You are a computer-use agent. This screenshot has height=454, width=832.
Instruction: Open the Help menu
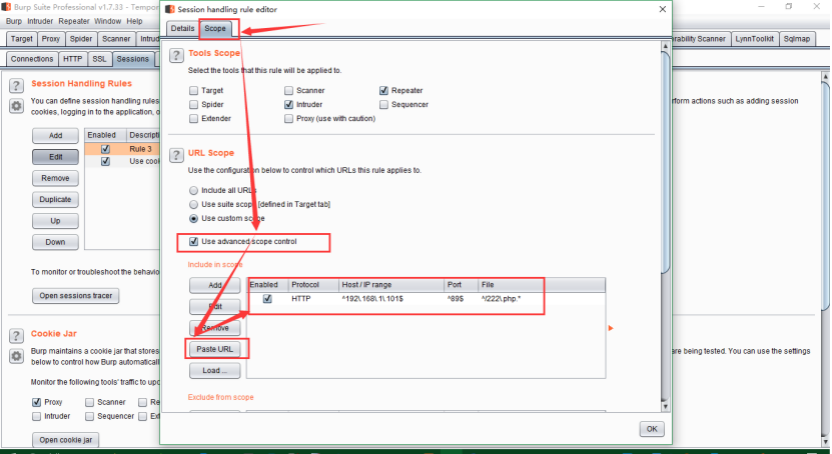(134, 21)
